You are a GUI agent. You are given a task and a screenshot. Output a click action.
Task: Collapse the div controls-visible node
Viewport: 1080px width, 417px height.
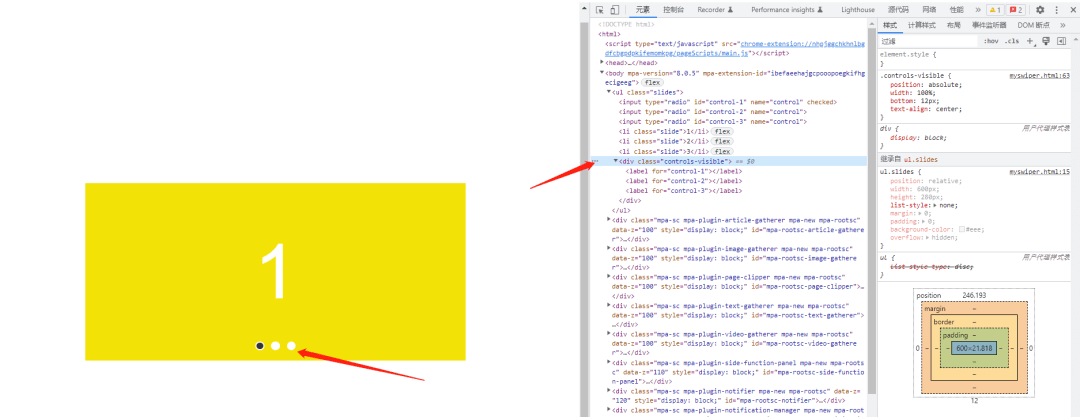pyautogui.click(x=616, y=161)
